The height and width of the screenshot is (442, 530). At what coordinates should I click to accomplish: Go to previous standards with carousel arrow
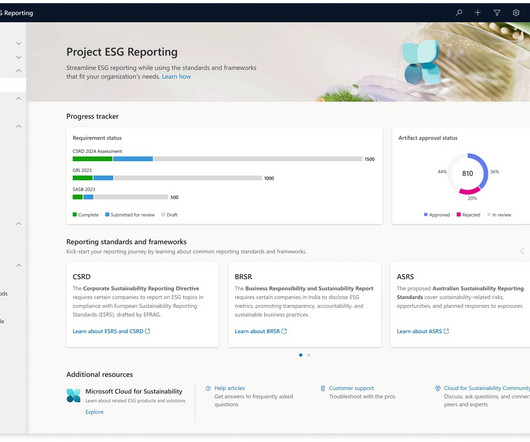pos(522,251)
